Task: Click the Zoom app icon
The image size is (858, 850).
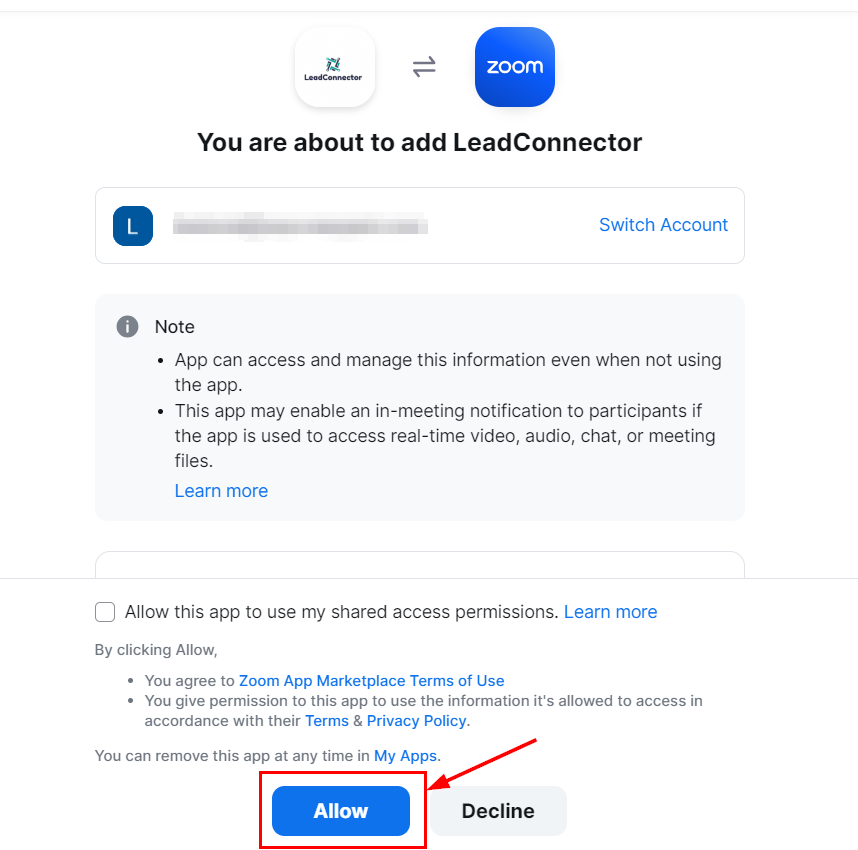Action: (514, 67)
